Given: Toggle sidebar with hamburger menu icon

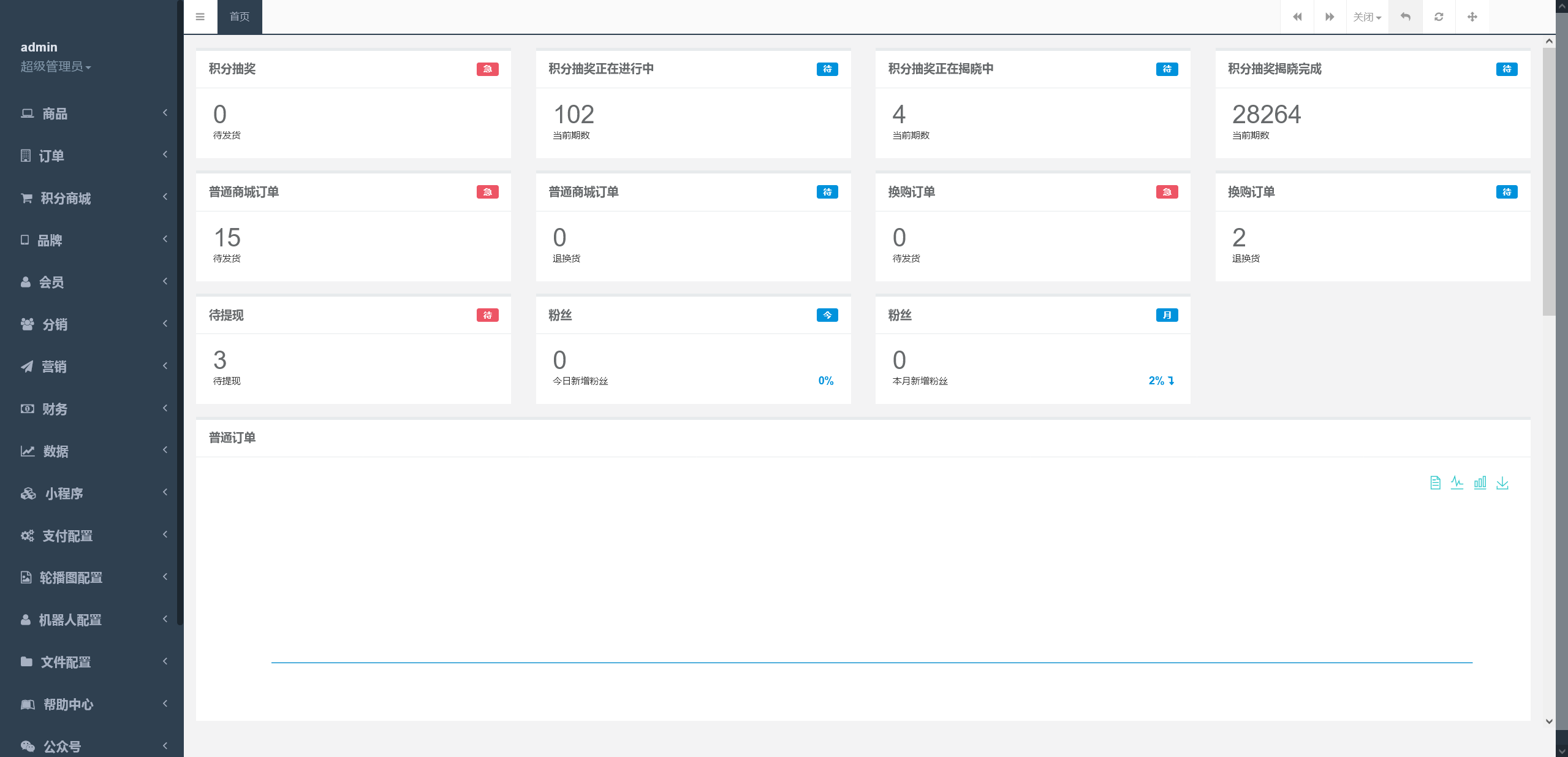Looking at the screenshot, I should (x=200, y=17).
